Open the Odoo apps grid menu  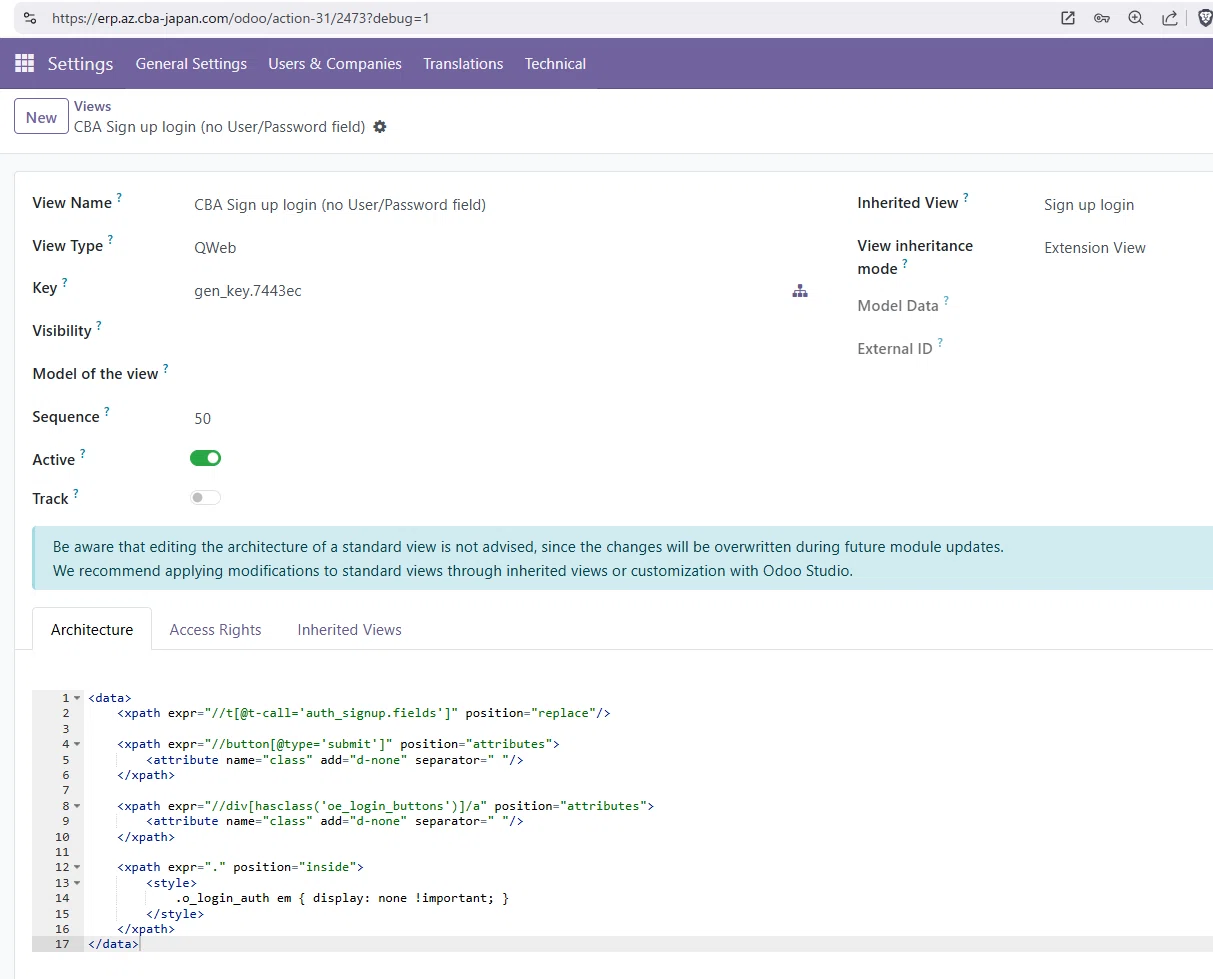(x=24, y=63)
